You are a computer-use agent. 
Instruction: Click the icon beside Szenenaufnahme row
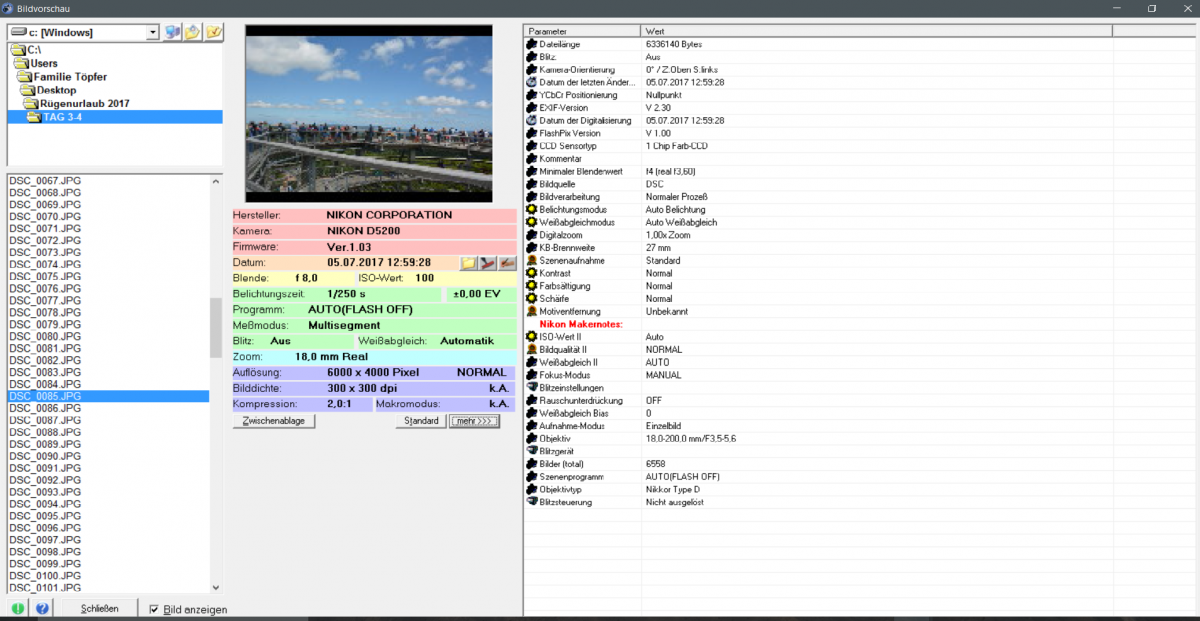click(532, 260)
